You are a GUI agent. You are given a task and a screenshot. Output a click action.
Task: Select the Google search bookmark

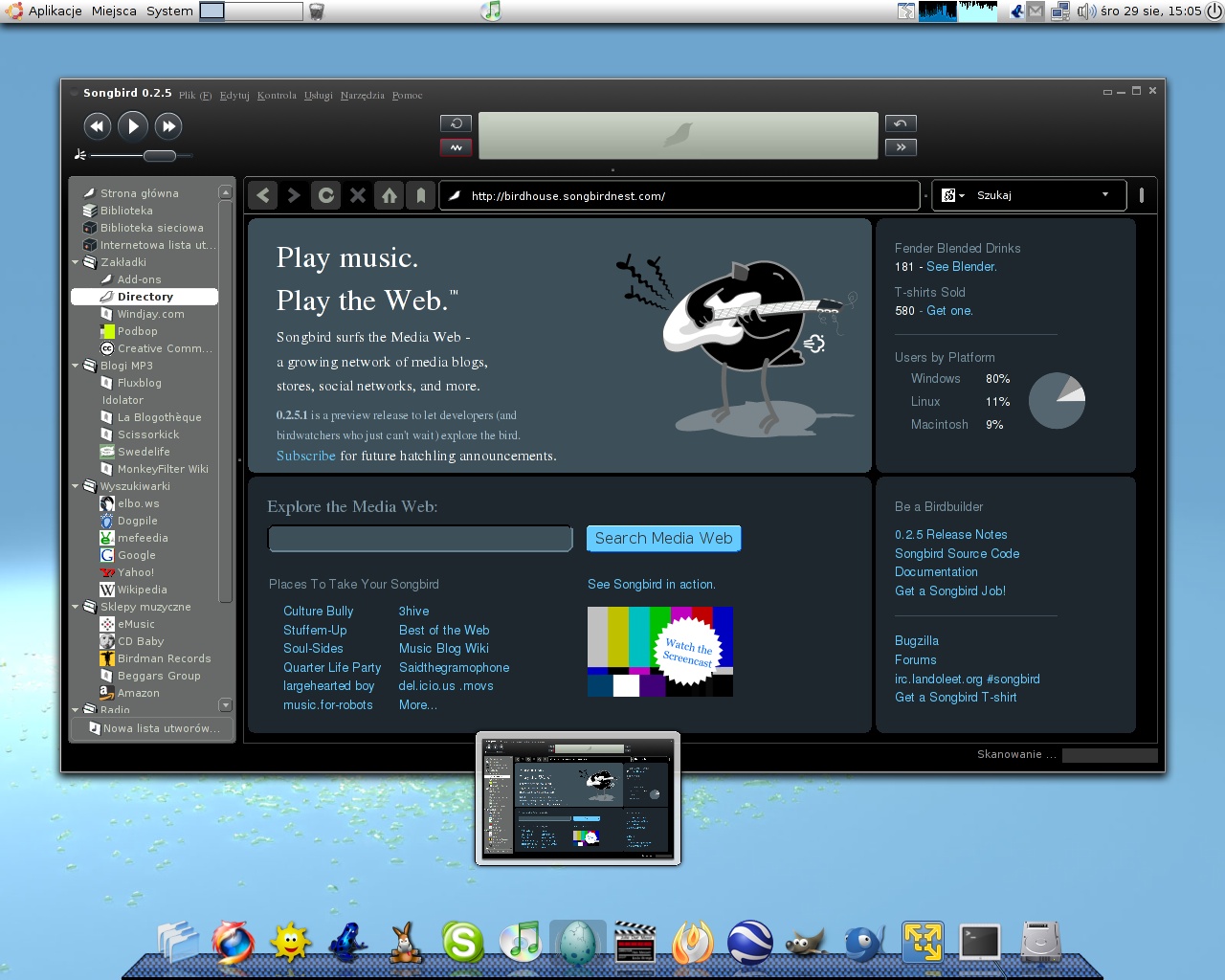click(145, 555)
